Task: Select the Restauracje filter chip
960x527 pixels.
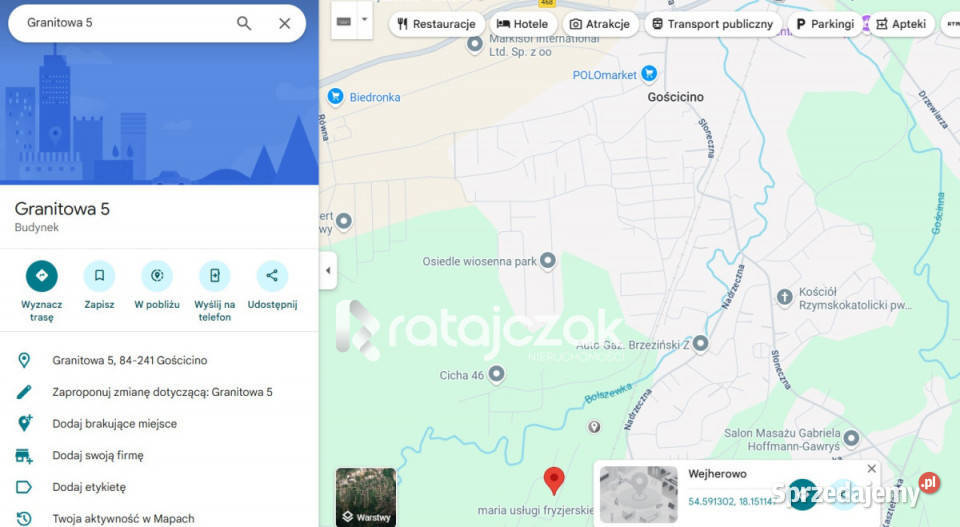Action: [435, 24]
